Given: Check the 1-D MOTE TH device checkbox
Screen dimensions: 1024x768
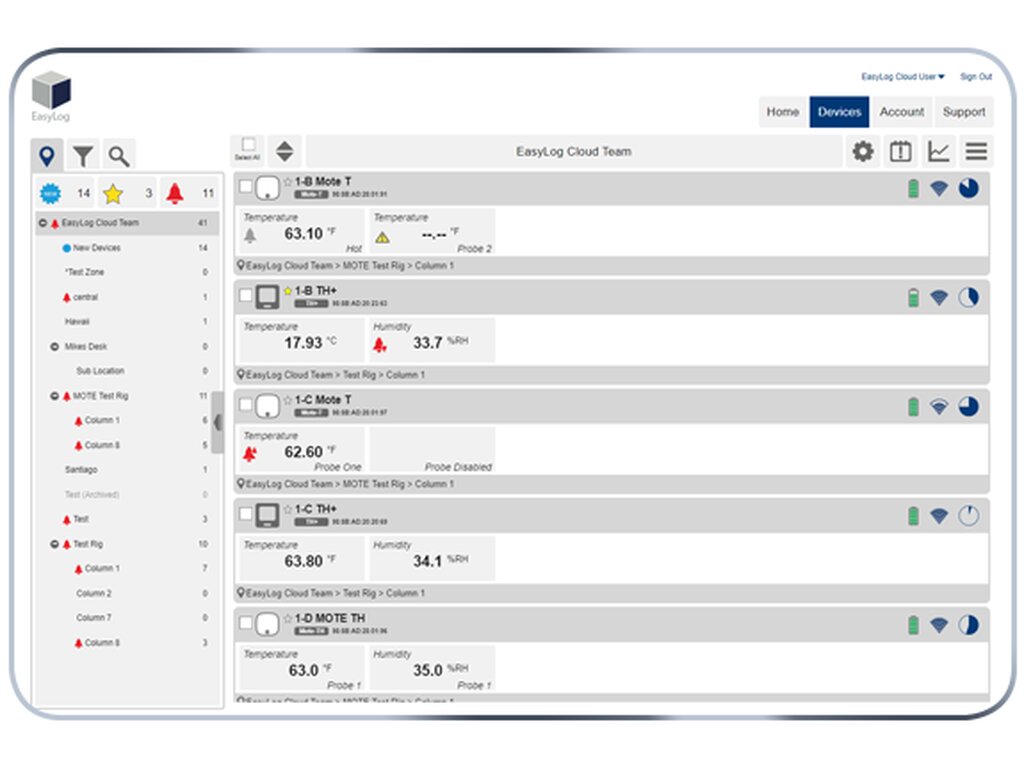Looking at the screenshot, I should (x=246, y=622).
